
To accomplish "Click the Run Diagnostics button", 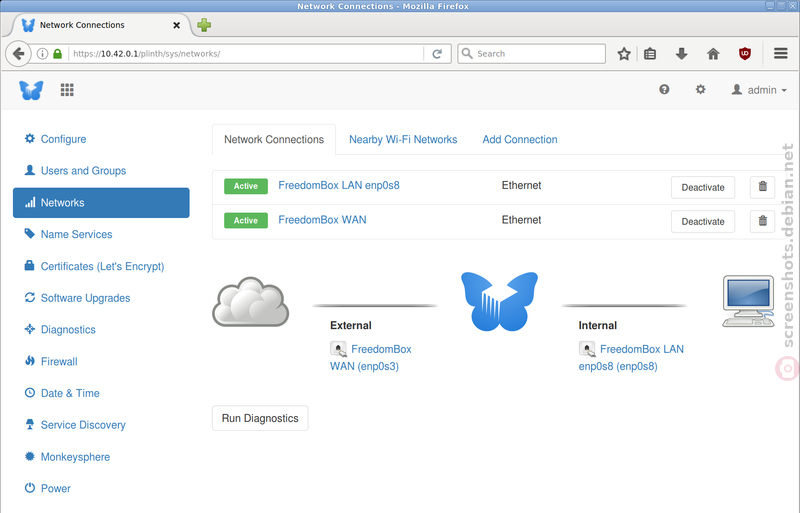I will pyautogui.click(x=260, y=418).
